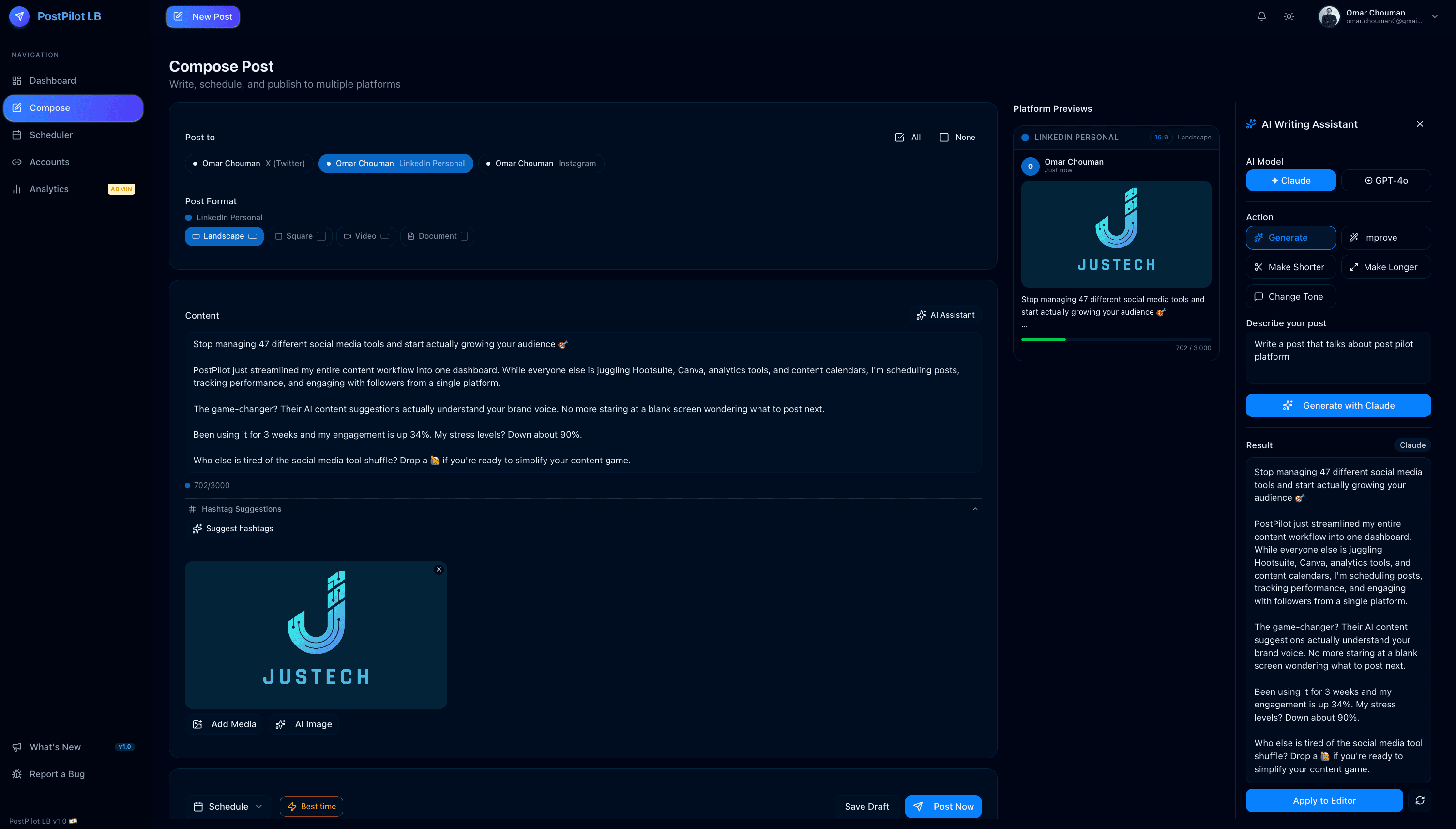The image size is (1456, 829).
Task: Save the post as draft
Action: (866, 806)
